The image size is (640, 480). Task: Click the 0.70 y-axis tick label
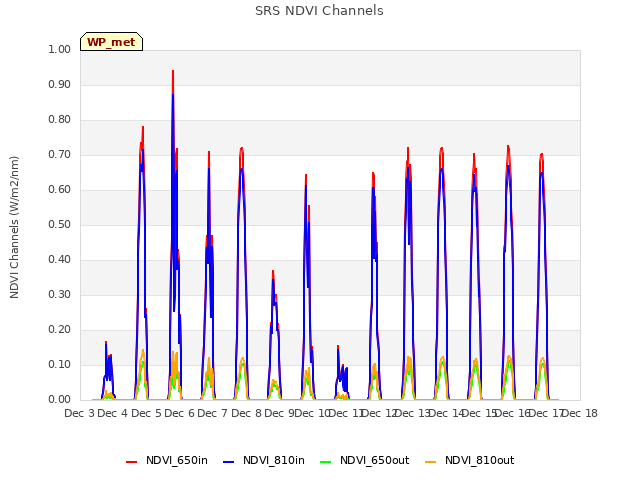coord(60,155)
